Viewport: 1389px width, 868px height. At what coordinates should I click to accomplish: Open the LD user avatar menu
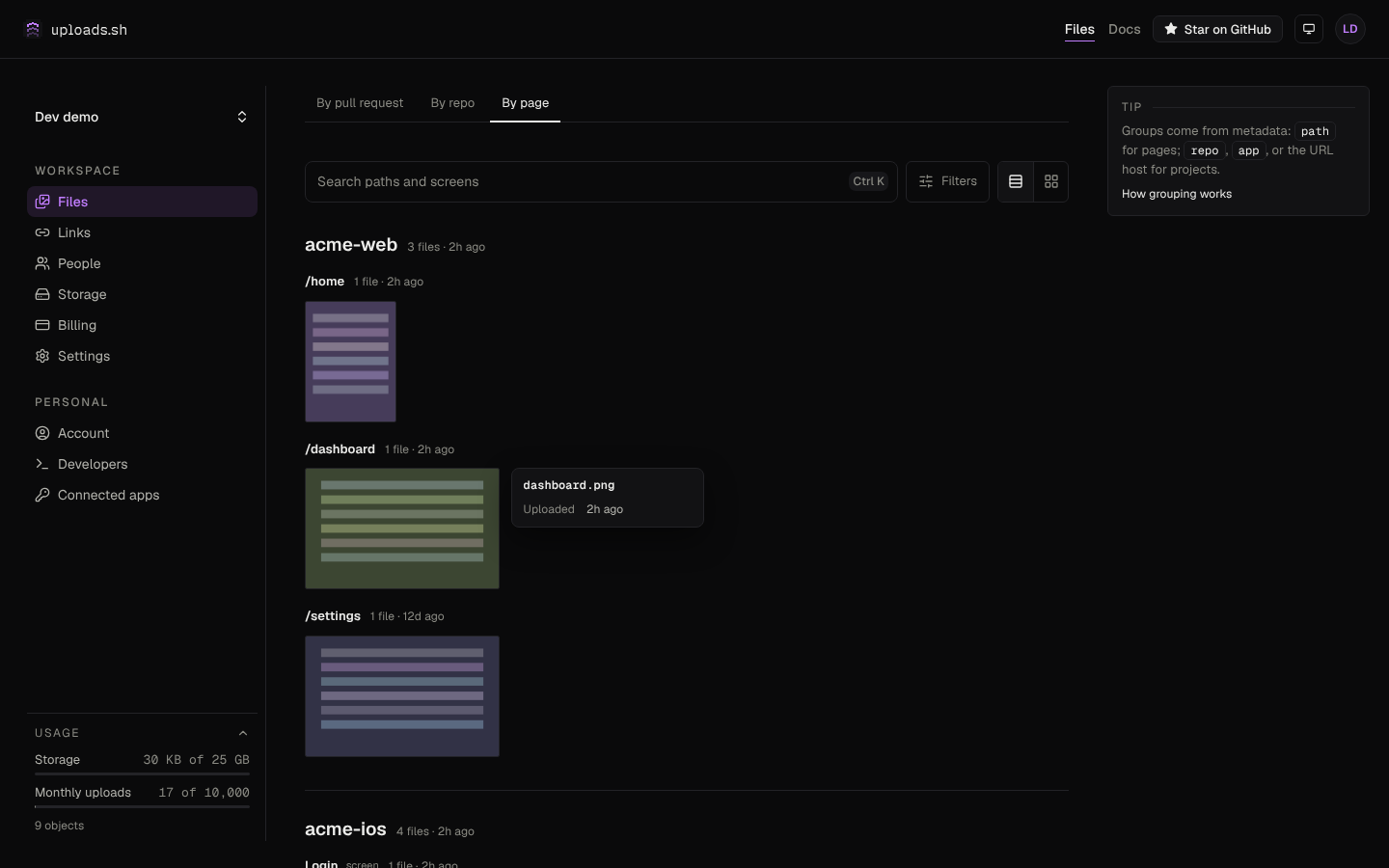pos(1350,29)
